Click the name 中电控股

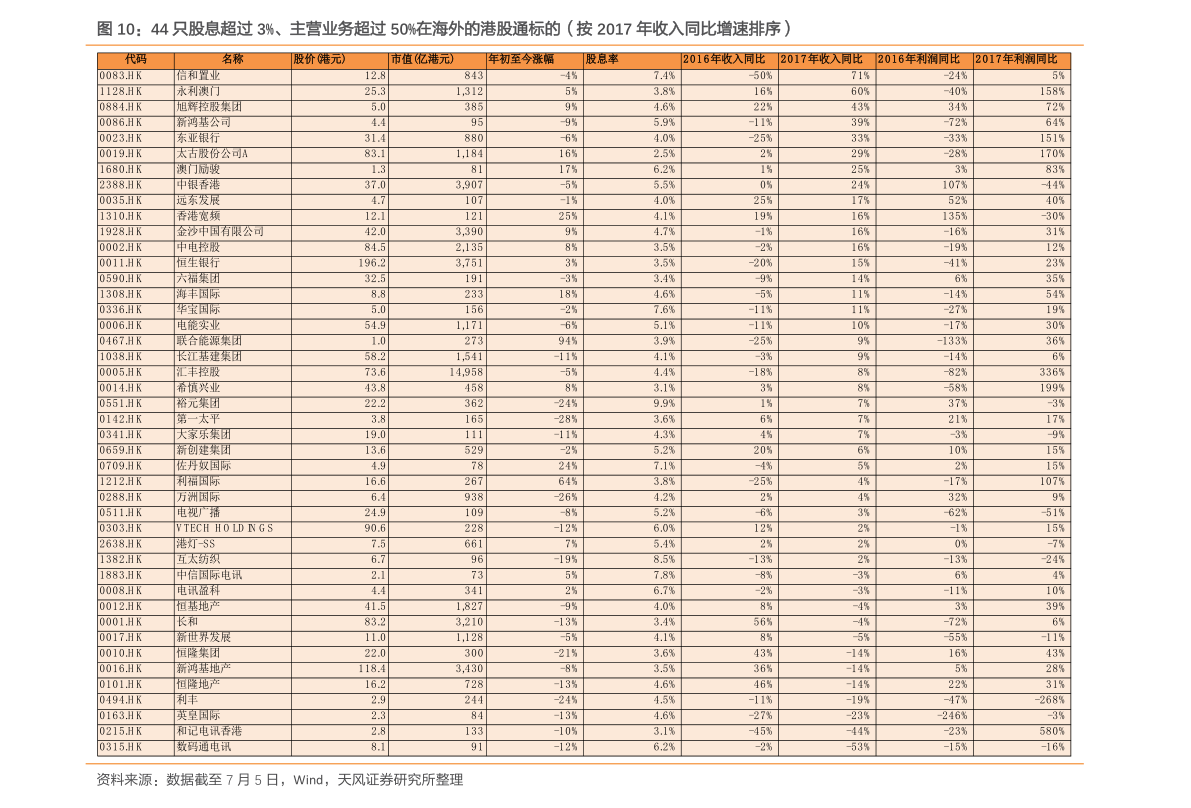(198, 248)
